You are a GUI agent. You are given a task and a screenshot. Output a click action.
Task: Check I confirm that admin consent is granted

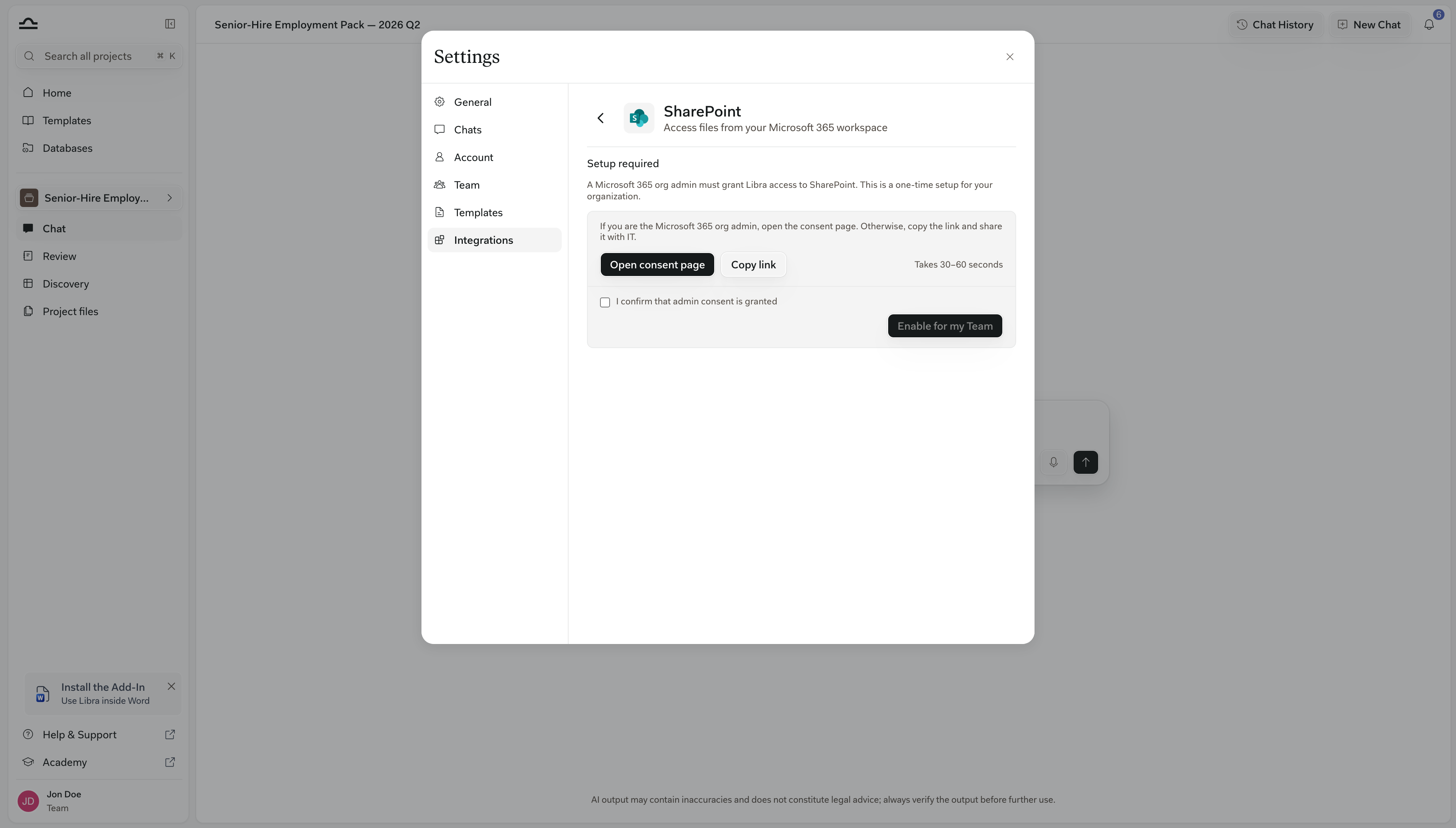(x=605, y=302)
